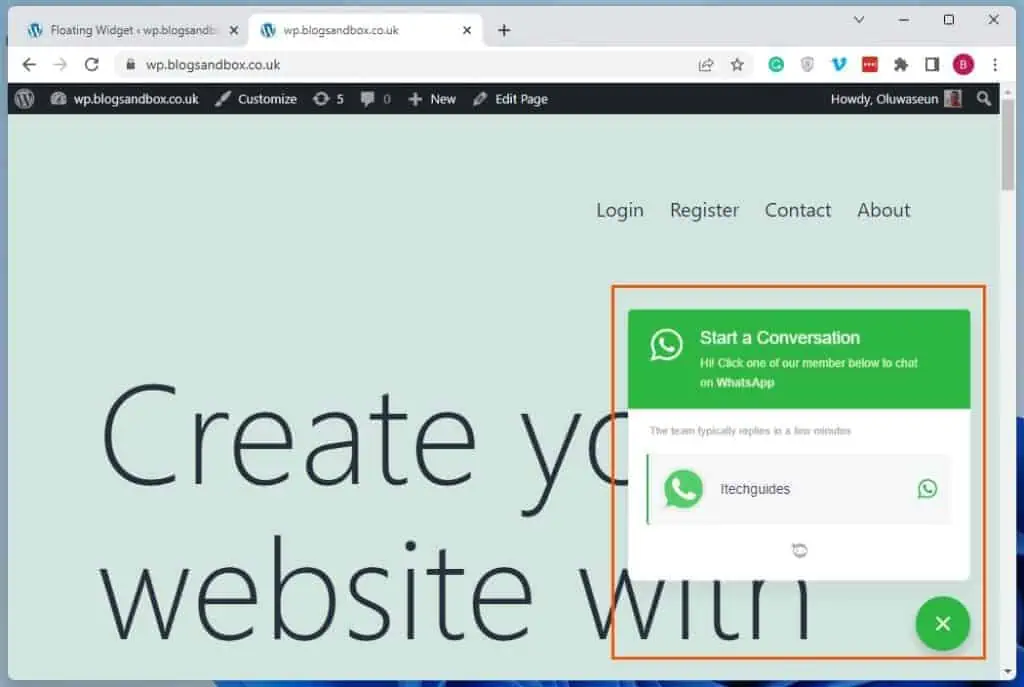Reload the page using the refresh icon
Image resolution: width=1024 pixels, height=687 pixels.
(x=92, y=64)
